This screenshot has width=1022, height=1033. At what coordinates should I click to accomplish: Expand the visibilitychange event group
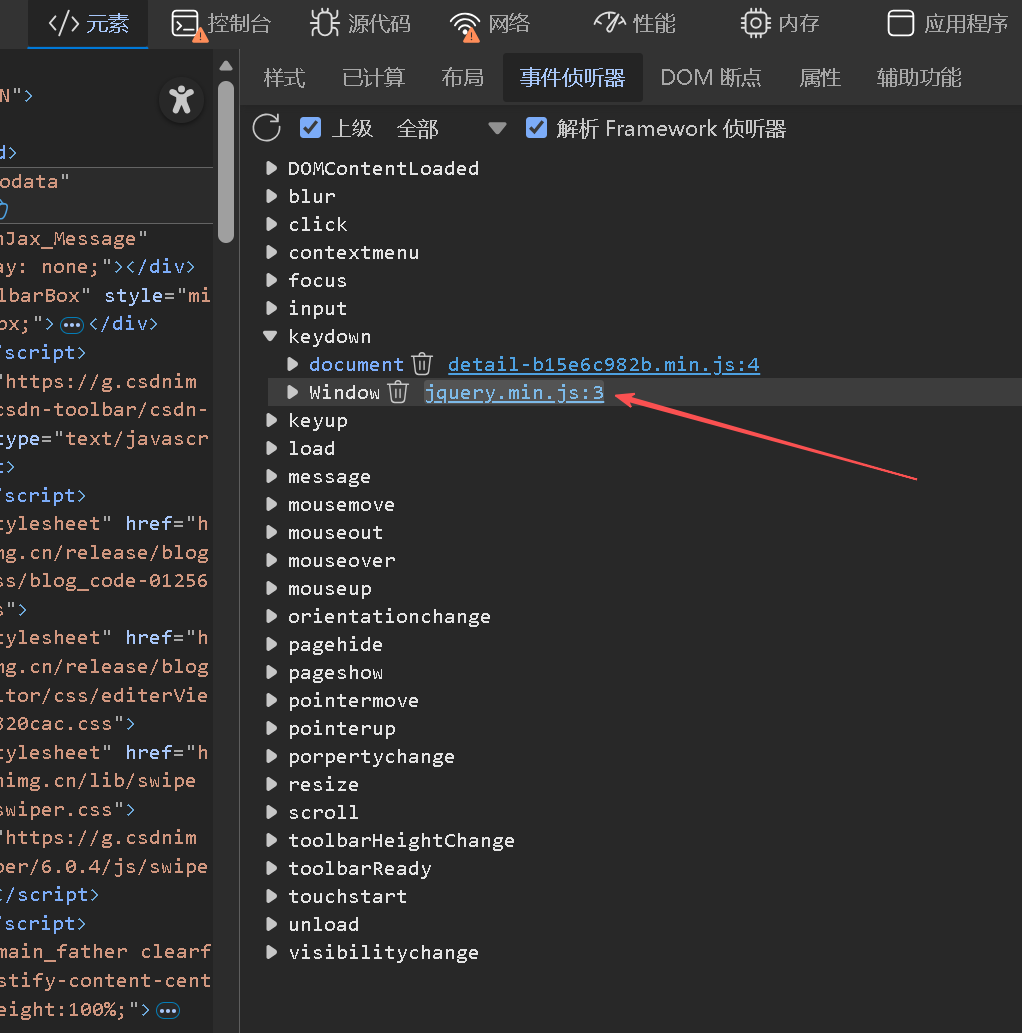(271, 952)
